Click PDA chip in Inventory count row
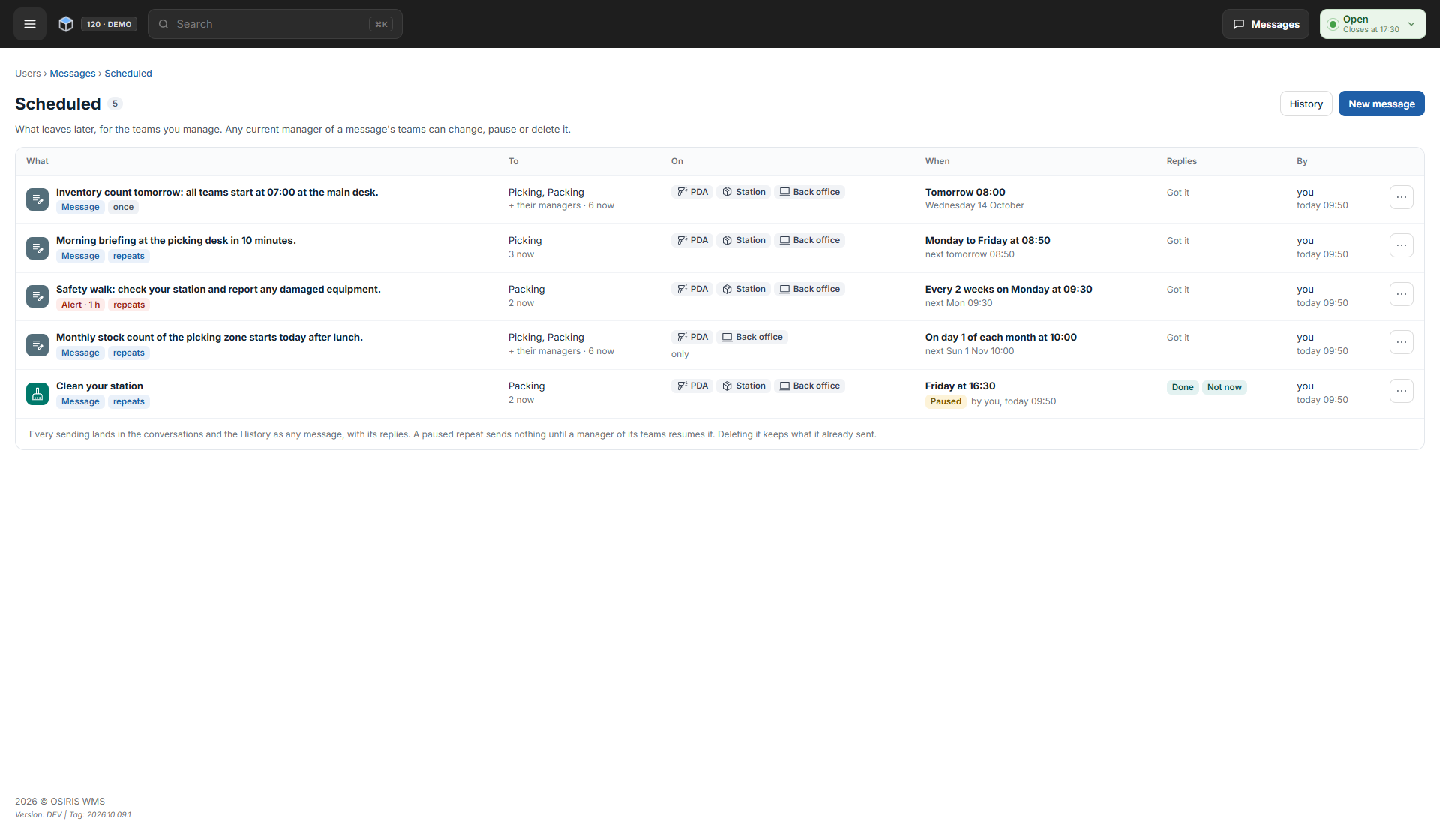1440x840 pixels. (692, 192)
